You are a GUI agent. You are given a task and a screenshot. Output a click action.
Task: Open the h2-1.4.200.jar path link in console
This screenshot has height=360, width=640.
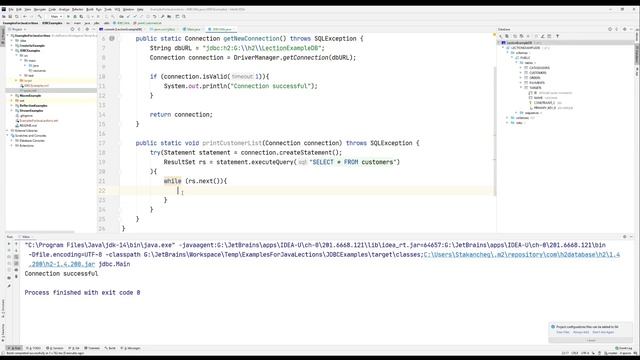62,264
